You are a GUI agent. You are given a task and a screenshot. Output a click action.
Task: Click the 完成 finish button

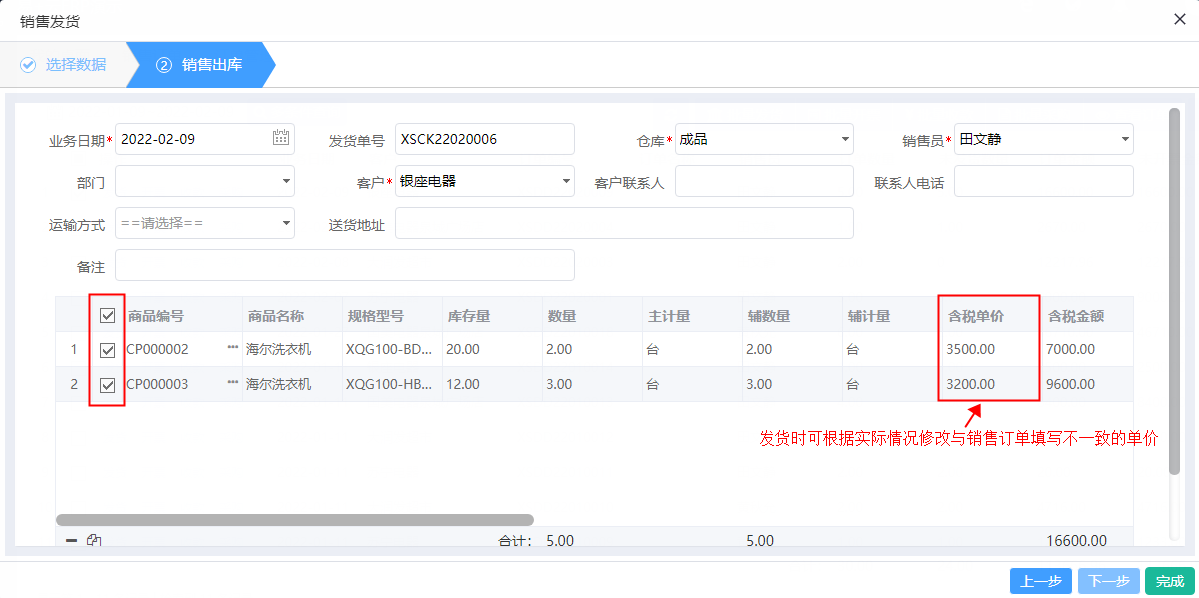1169,581
